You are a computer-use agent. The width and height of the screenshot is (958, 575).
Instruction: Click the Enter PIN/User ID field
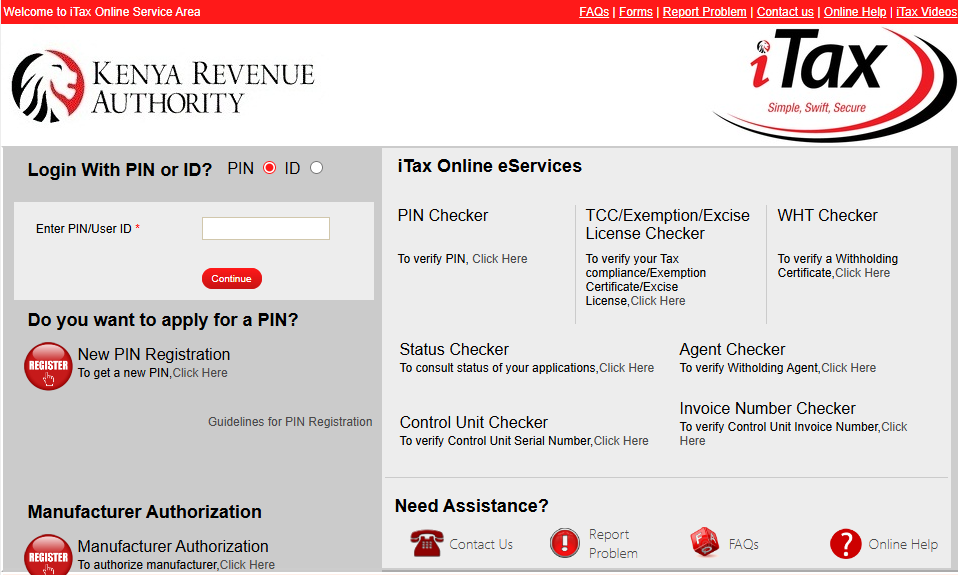click(265, 229)
